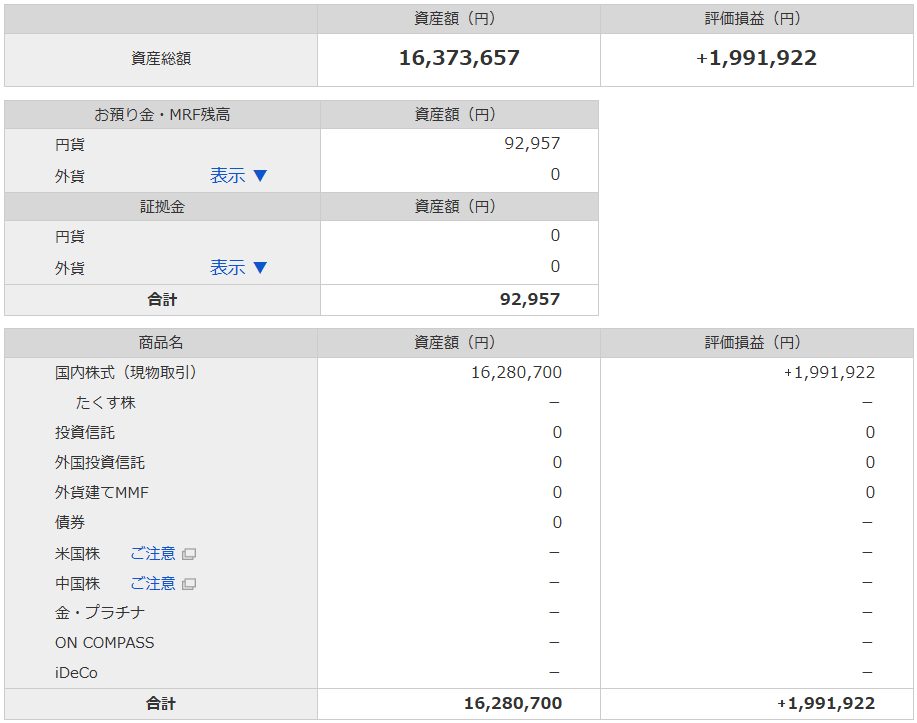Select the 国内株式（現物取引） row label
The image size is (917, 723).
pos(126,373)
